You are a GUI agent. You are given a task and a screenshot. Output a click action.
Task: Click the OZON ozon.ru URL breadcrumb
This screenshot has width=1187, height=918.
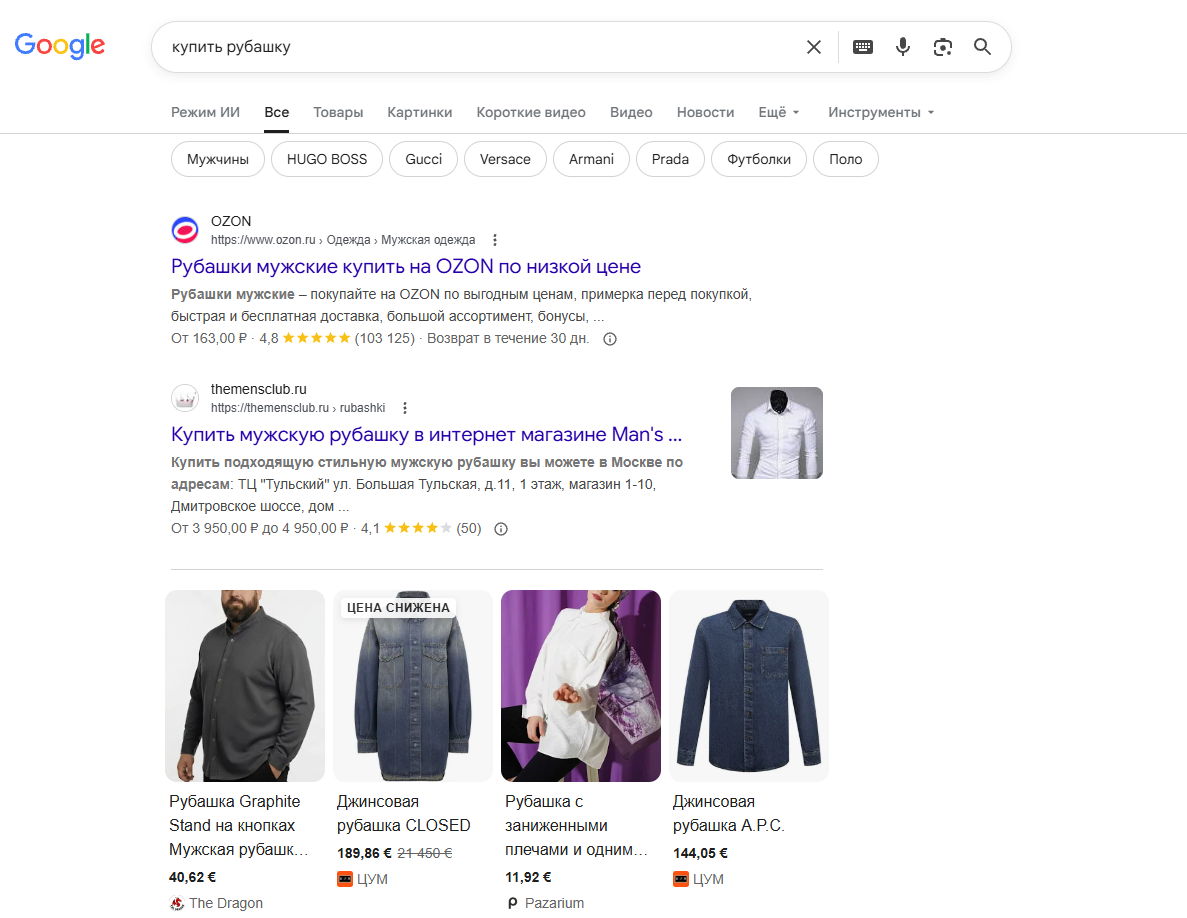tap(343, 240)
